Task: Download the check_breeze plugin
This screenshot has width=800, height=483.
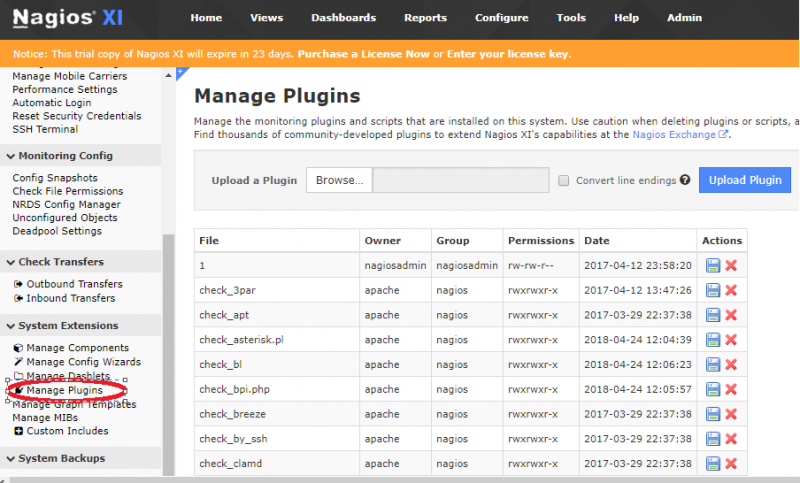Action: pos(713,414)
